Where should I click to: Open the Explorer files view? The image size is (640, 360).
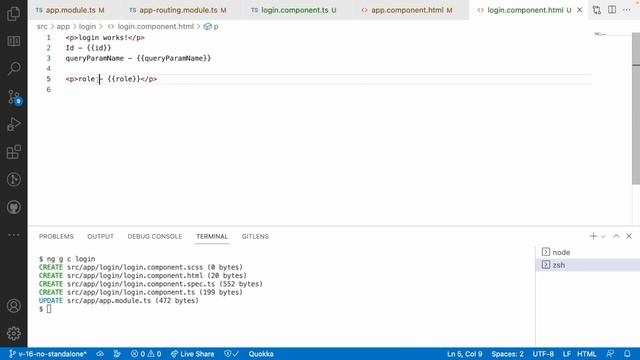coord(13,14)
